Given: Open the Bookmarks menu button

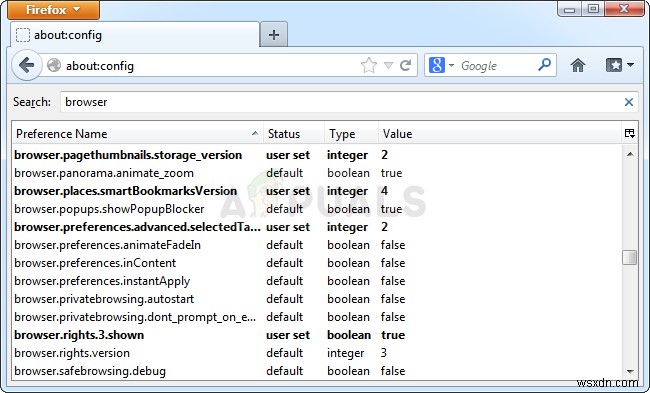Looking at the screenshot, I should tap(614, 65).
